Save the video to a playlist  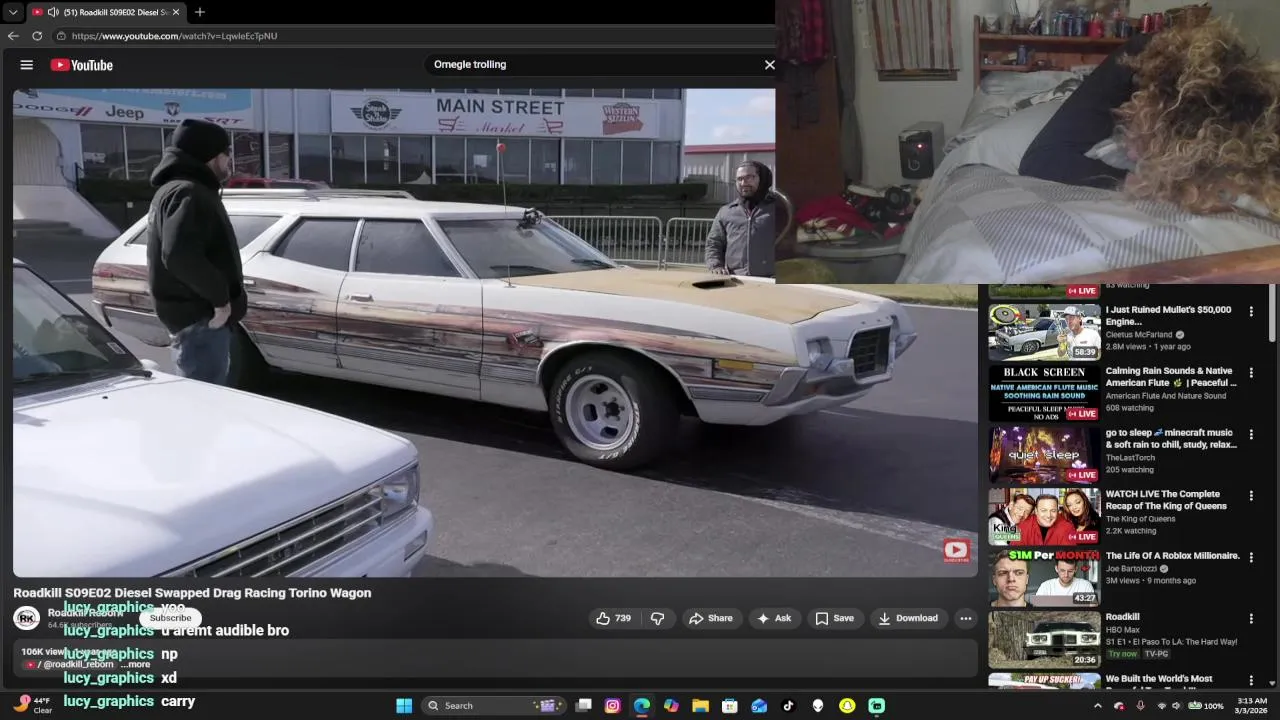pyautogui.click(x=834, y=618)
